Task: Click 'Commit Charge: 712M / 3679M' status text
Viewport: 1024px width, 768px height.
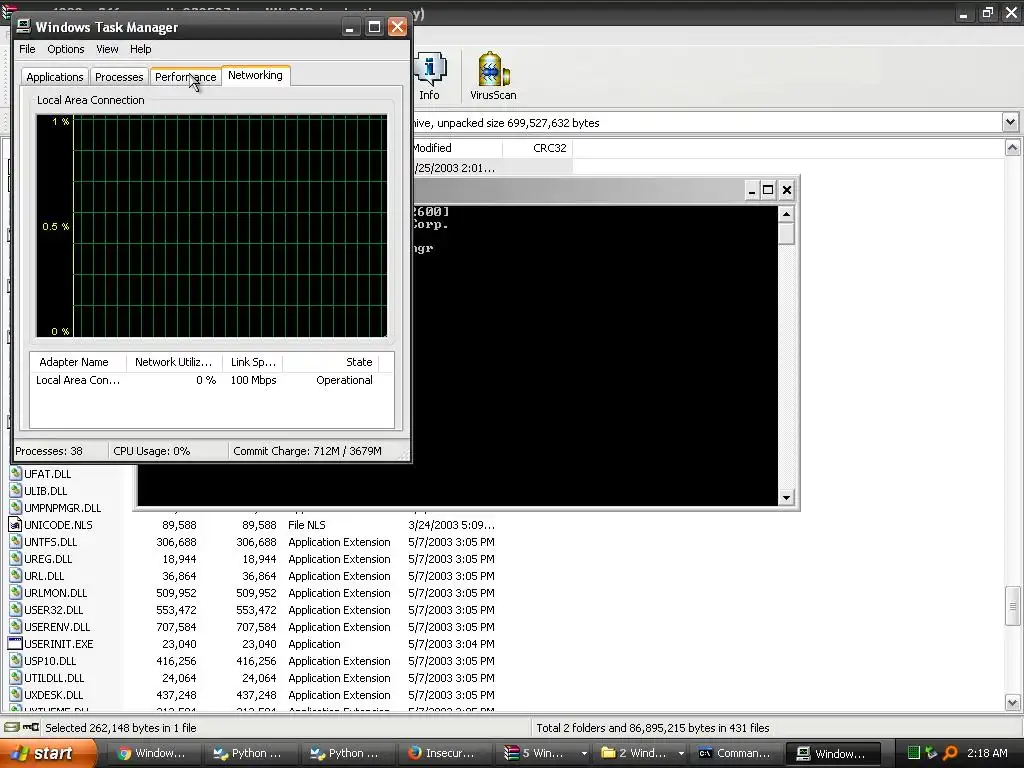Action: (x=307, y=451)
